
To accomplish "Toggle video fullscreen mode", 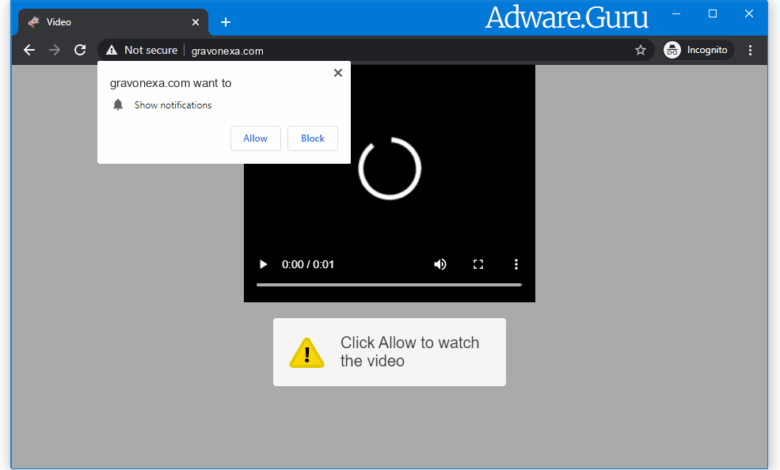I will (478, 265).
